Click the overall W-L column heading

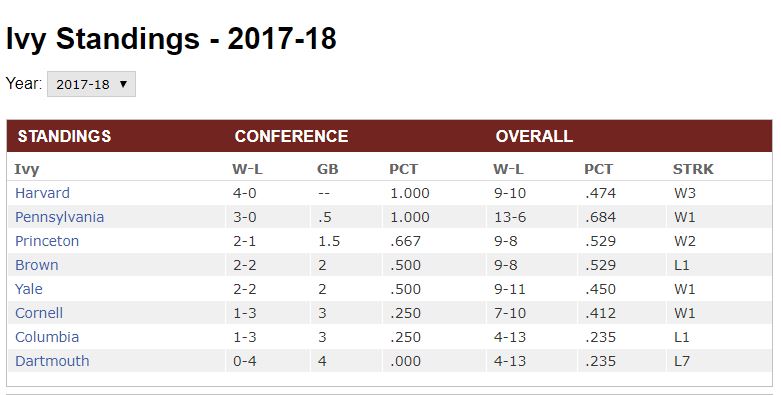[x=508, y=169]
